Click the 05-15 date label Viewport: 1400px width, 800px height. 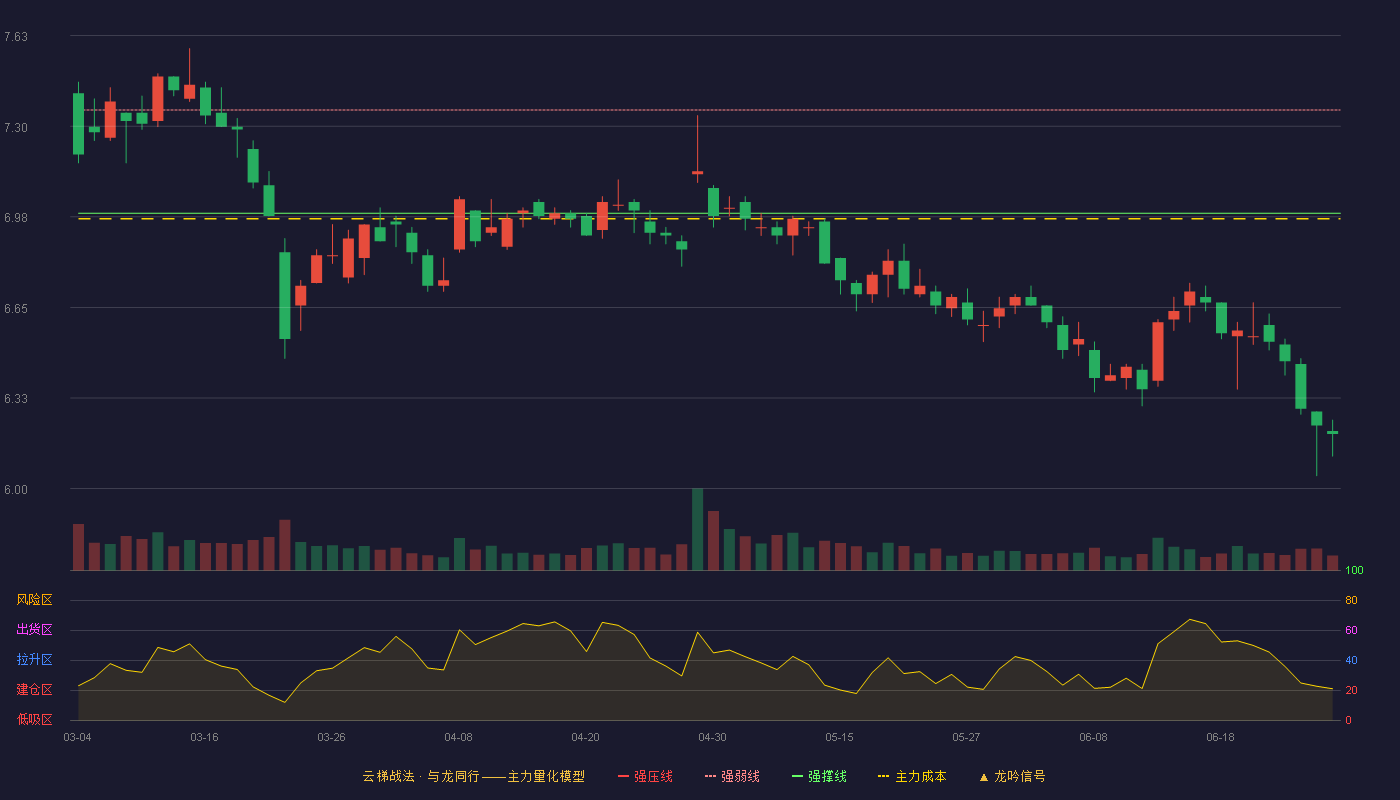coord(840,737)
